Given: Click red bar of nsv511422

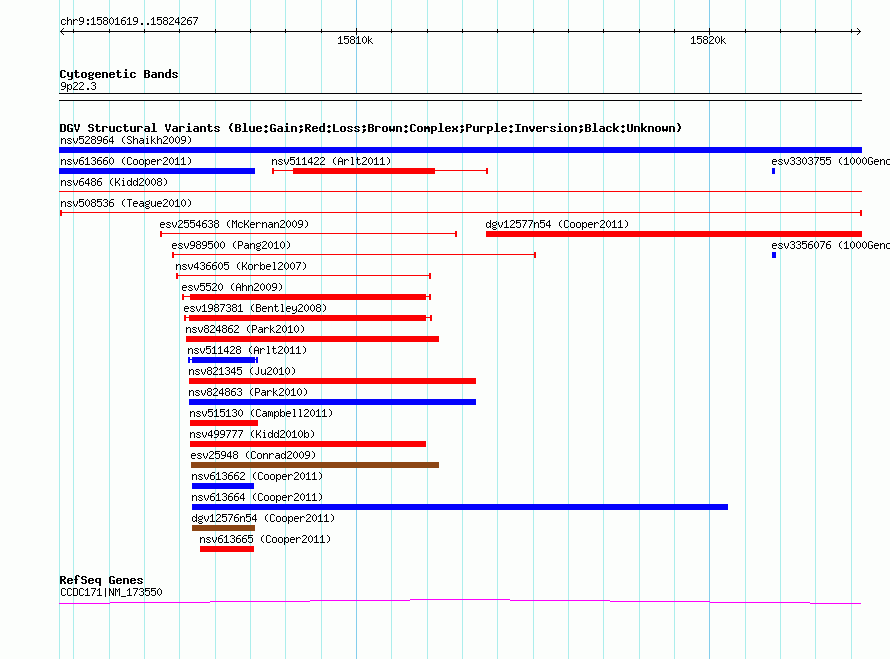Looking at the screenshot, I should [364, 171].
